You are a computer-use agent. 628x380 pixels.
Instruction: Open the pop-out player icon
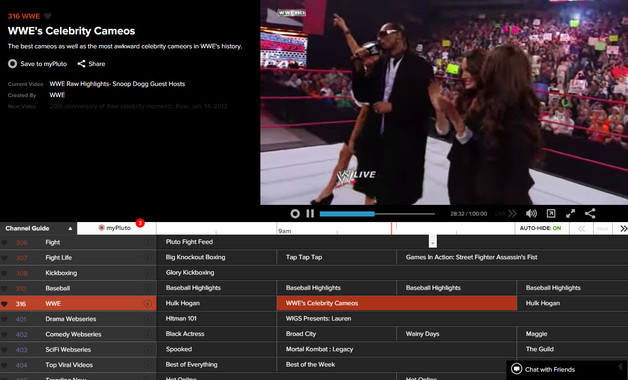551,213
